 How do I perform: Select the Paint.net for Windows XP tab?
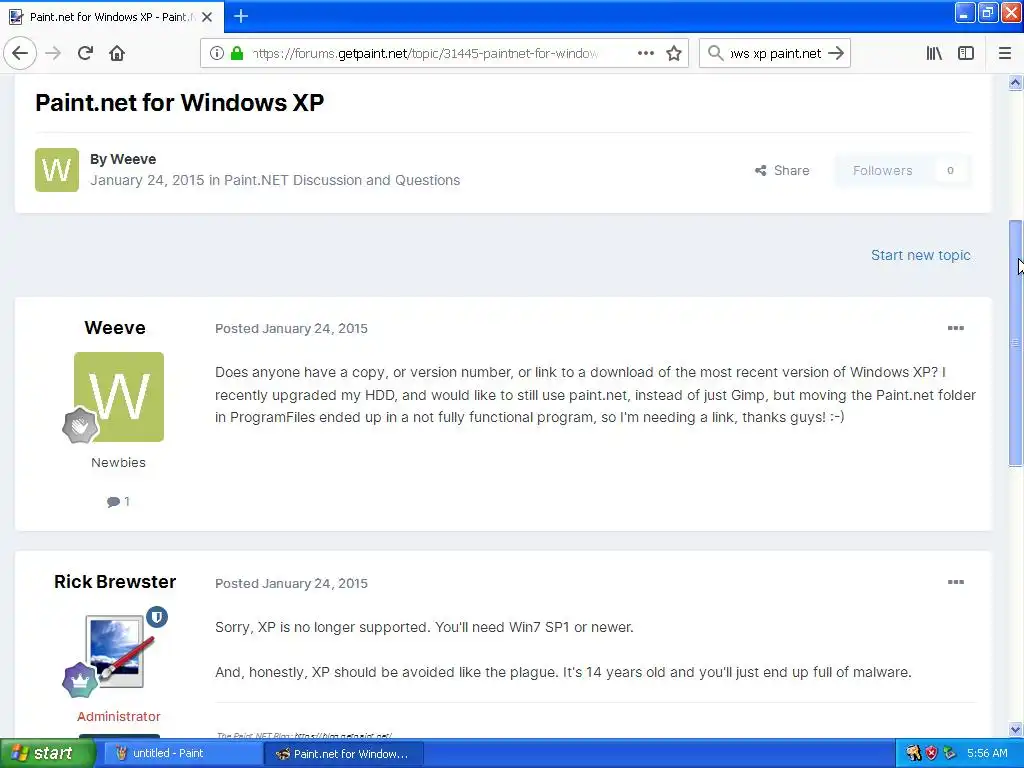coord(112,17)
